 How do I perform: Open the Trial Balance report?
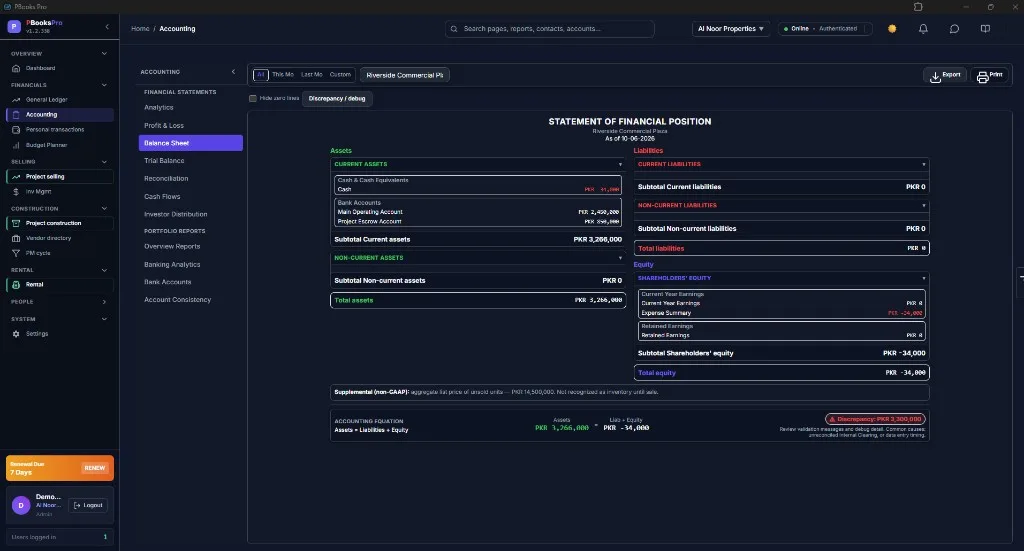point(164,161)
